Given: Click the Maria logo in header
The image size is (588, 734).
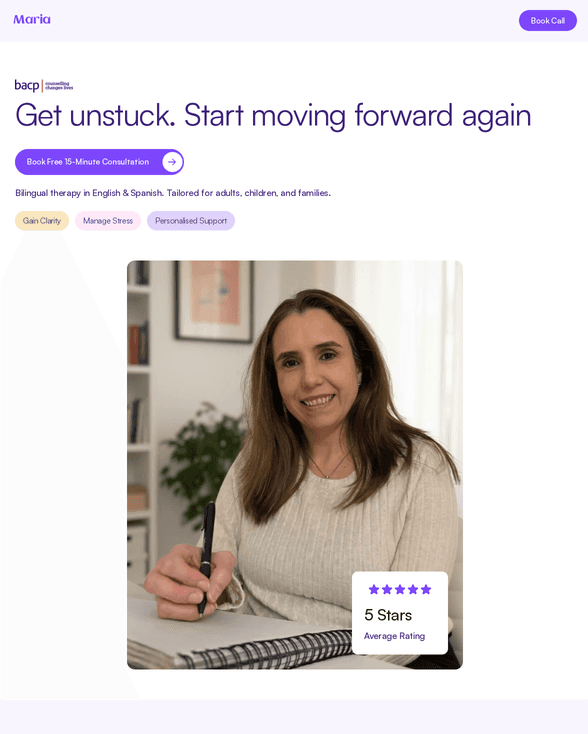Looking at the screenshot, I should click(x=32, y=20).
